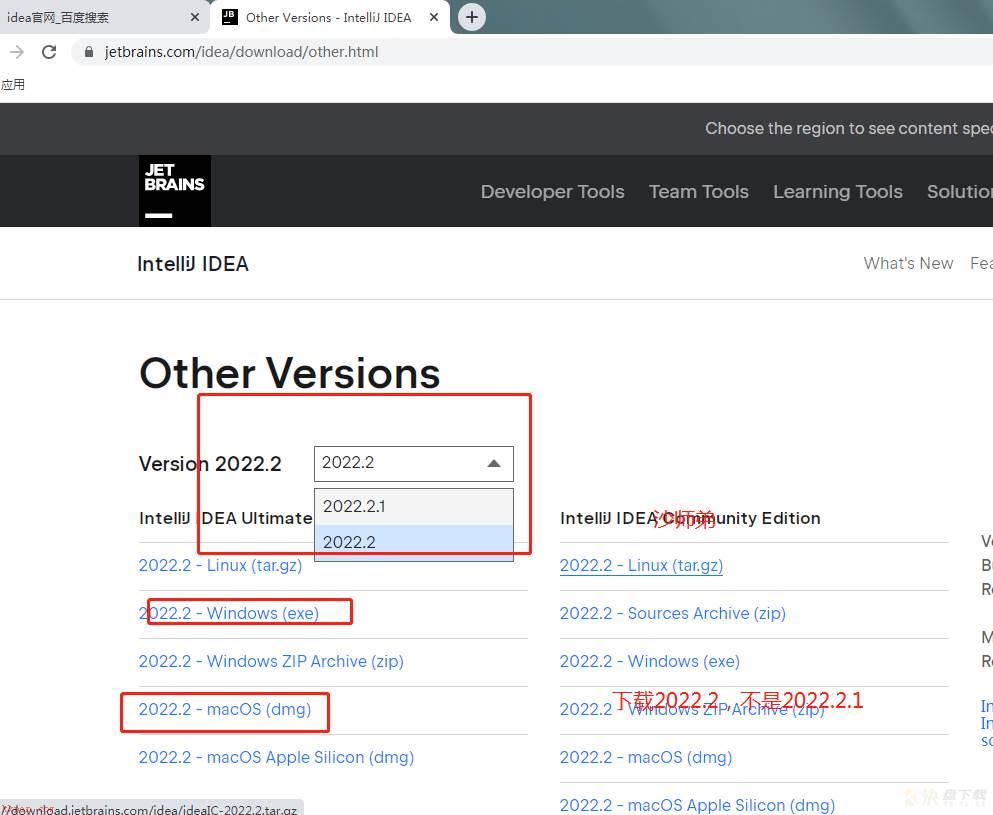993x815 pixels.
Task: Choose the highlighted 2022.2 list option
Action: click(414, 542)
